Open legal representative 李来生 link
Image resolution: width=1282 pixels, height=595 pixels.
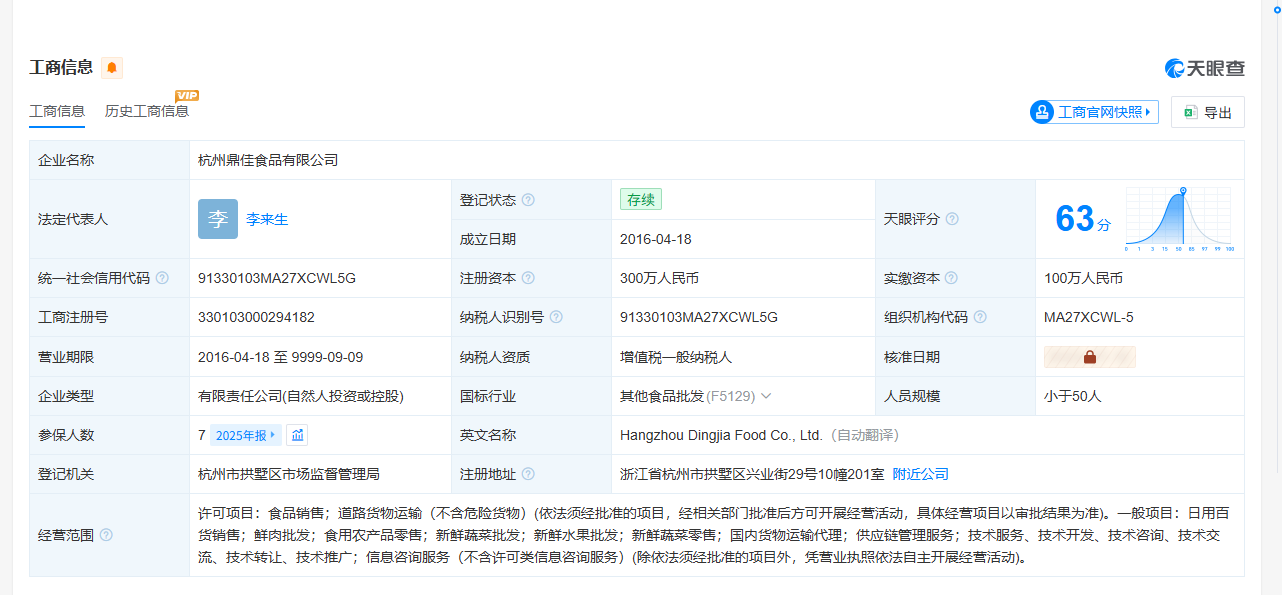pyautogui.click(x=267, y=219)
